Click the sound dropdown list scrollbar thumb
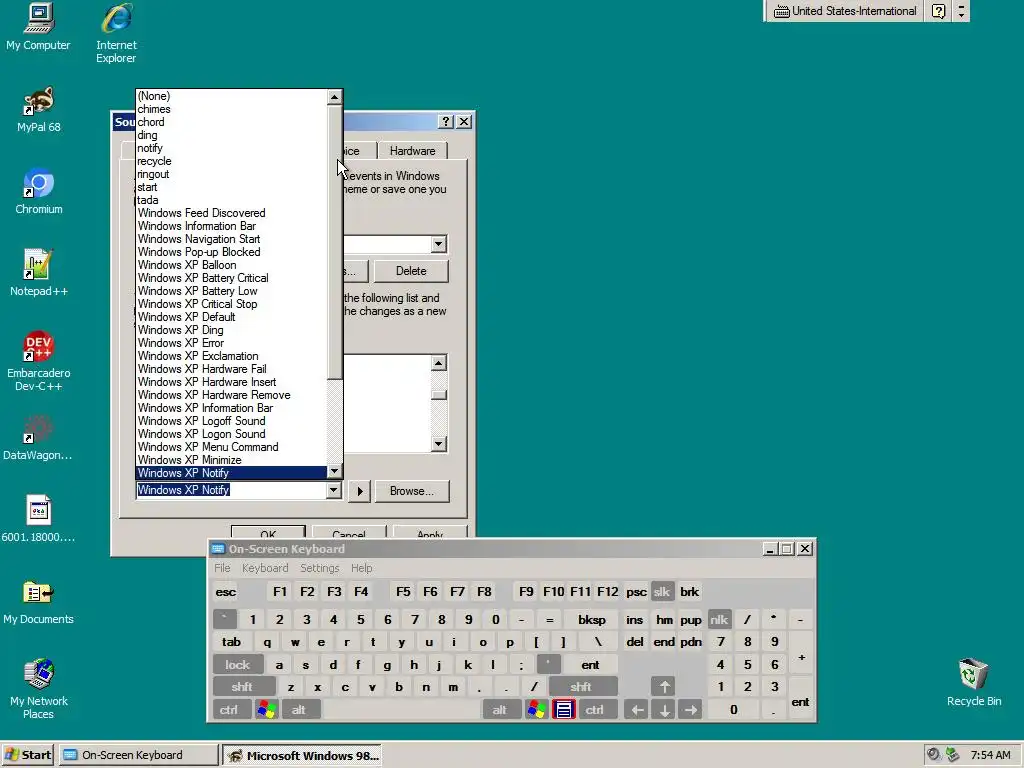Image resolution: width=1024 pixels, height=768 pixels. click(x=334, y=242)
